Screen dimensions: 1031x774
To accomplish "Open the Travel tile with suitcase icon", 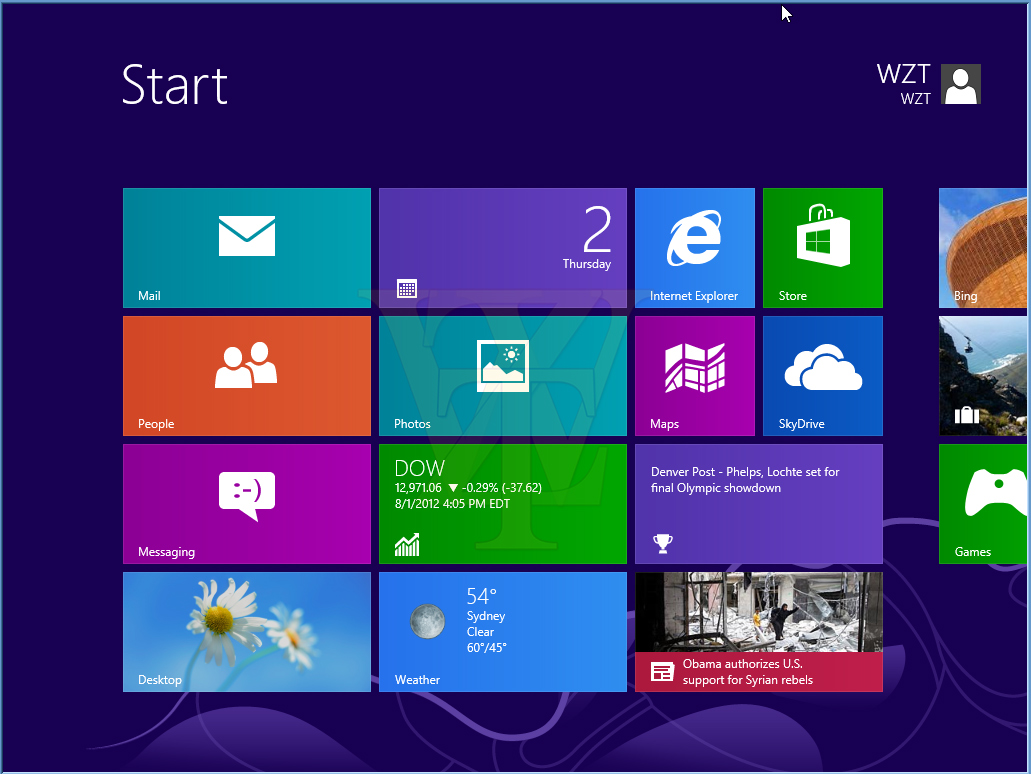I will pos(983,375).
